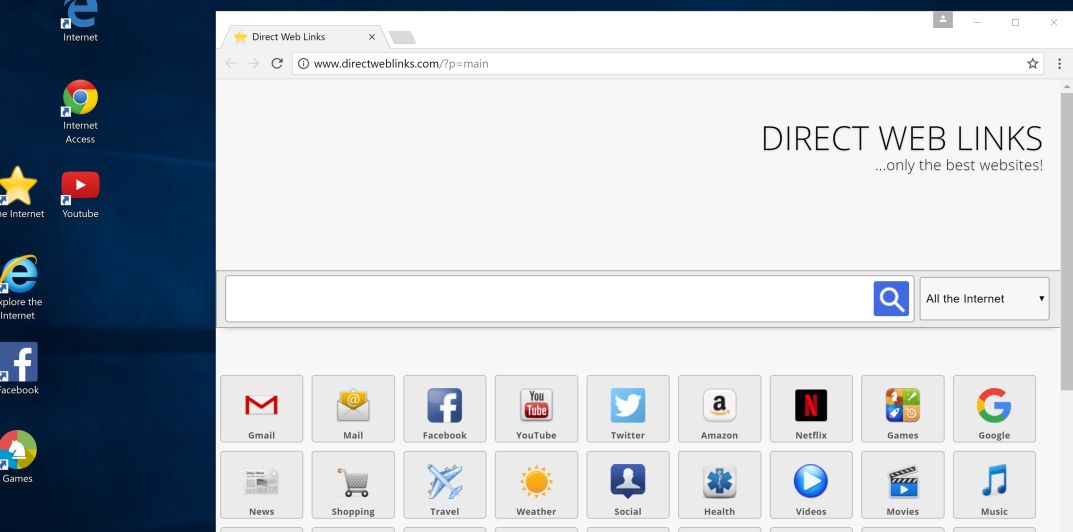Close the Direct Web Links tab
The width and height of the screenshot is (1073, 532).
(372, 37)
